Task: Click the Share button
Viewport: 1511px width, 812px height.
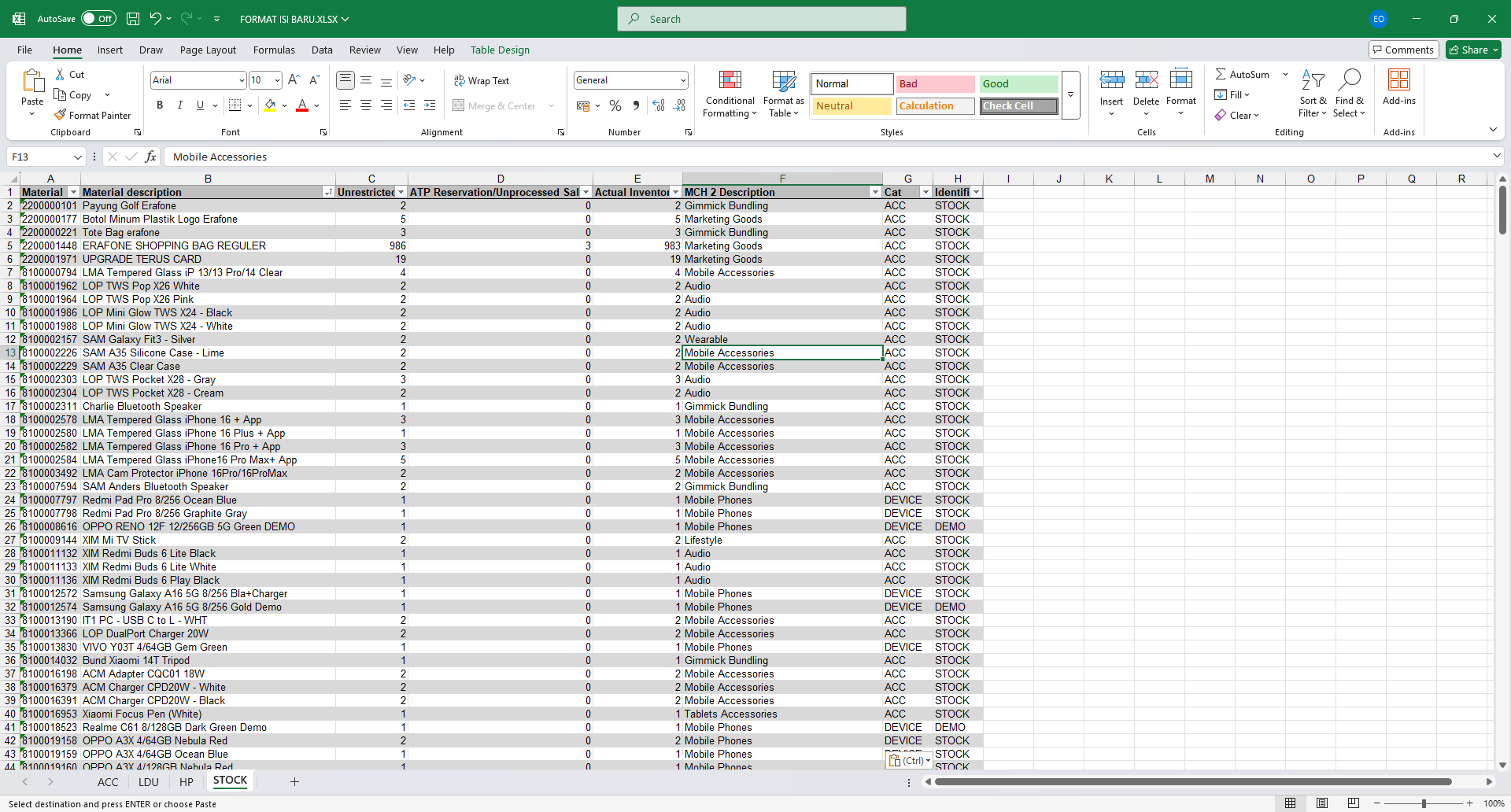Action: 1473,50
